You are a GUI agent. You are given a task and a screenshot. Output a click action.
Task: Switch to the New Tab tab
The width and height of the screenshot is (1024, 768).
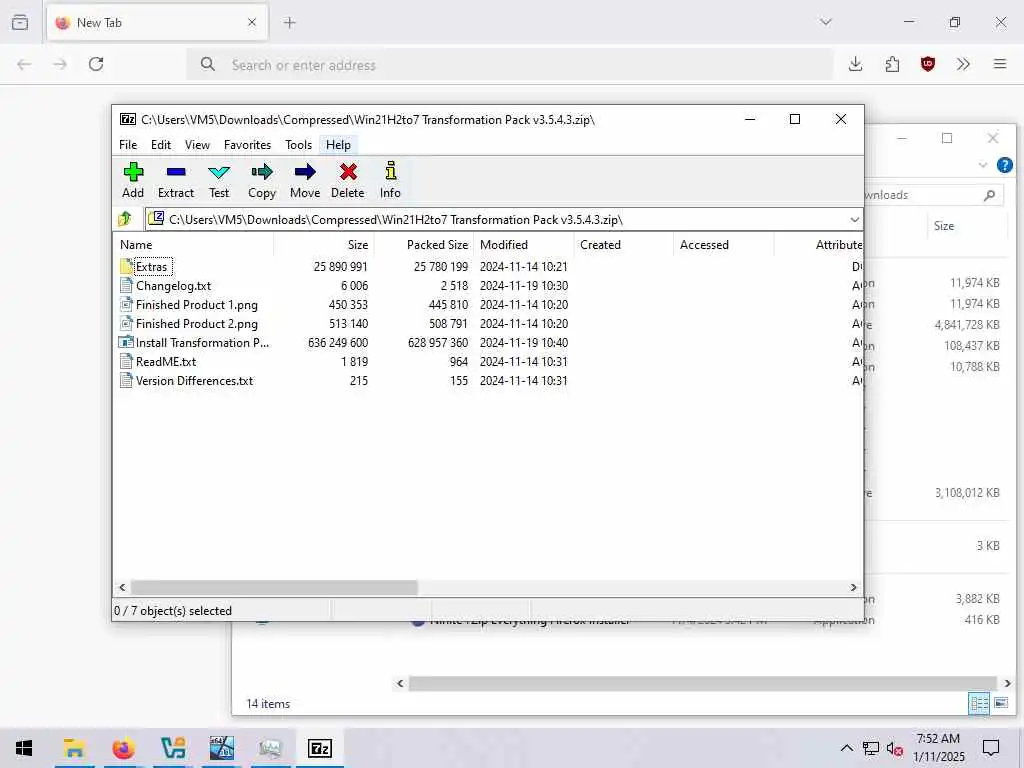[157, 23]
